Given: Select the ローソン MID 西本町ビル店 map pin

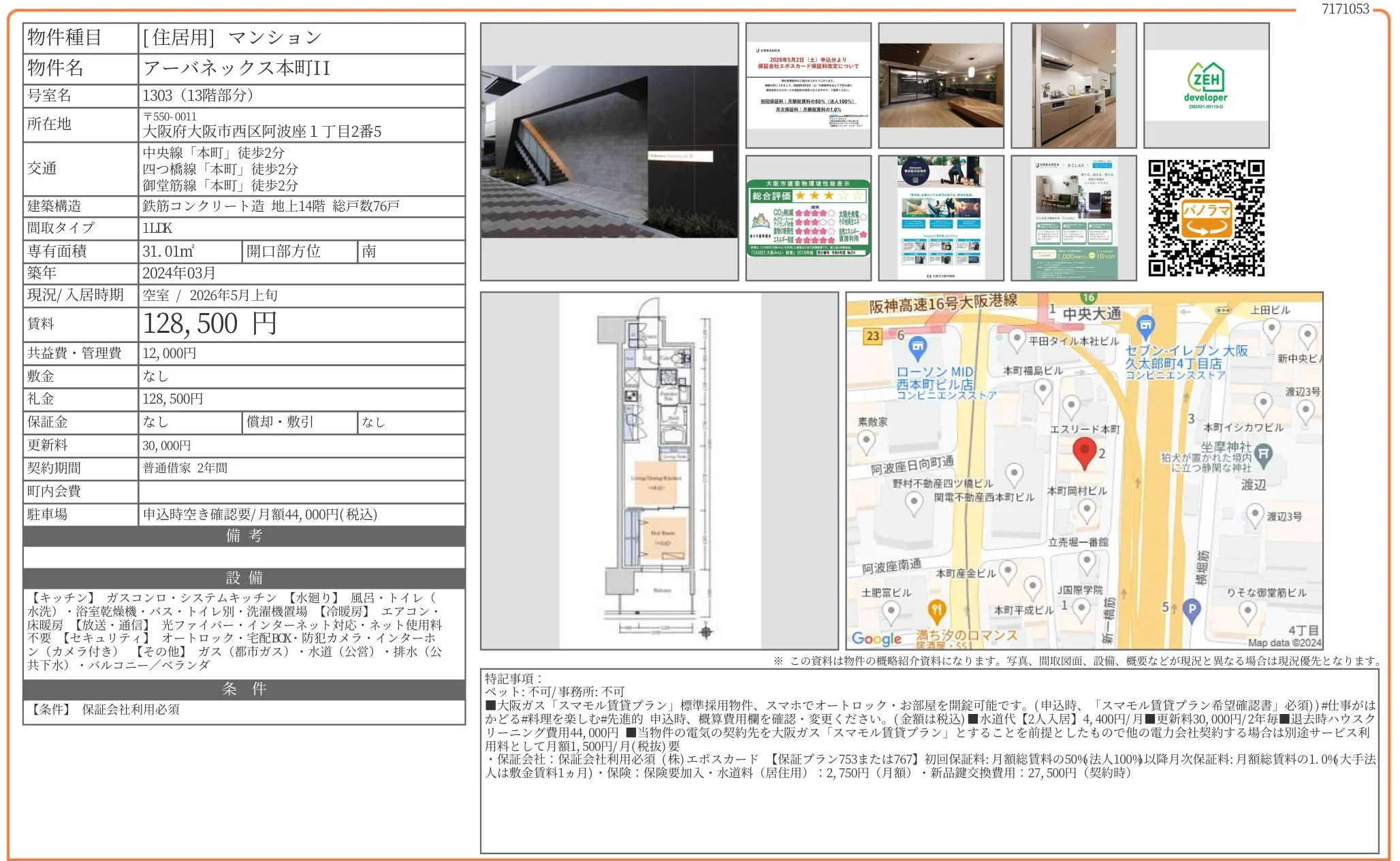Looking at the screenshot, I should (x=918, y=347).
